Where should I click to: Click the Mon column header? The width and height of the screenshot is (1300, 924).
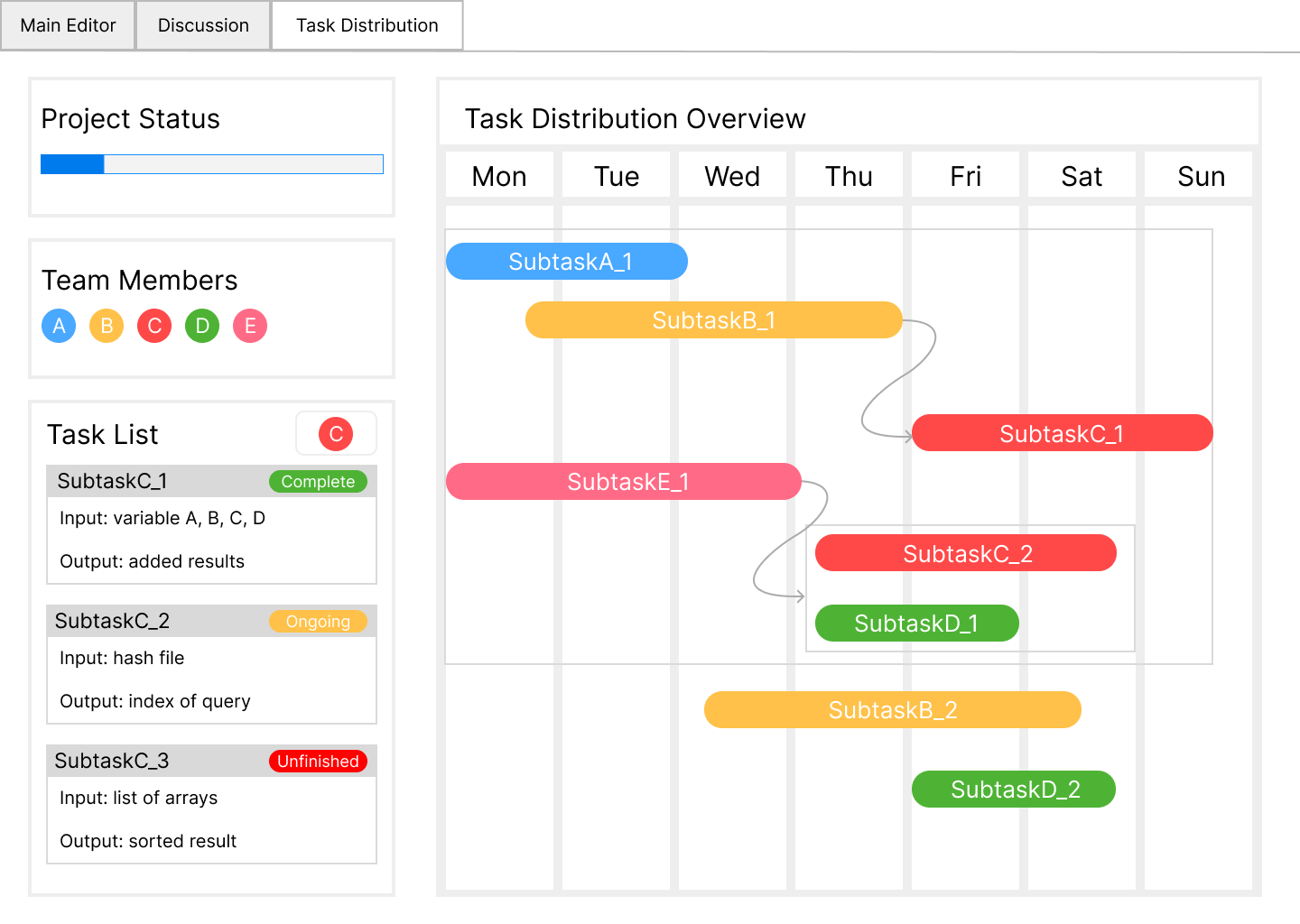coord(499,175)
